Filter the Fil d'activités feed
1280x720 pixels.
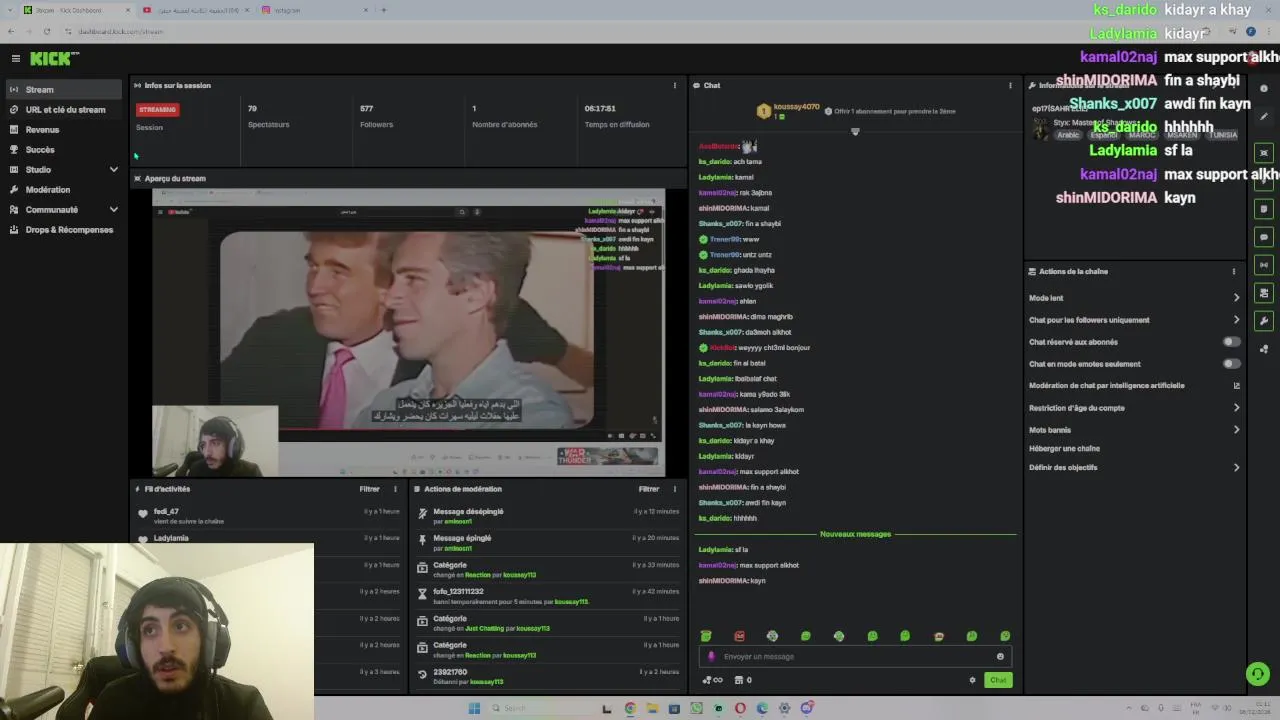[x=369, y=490]
